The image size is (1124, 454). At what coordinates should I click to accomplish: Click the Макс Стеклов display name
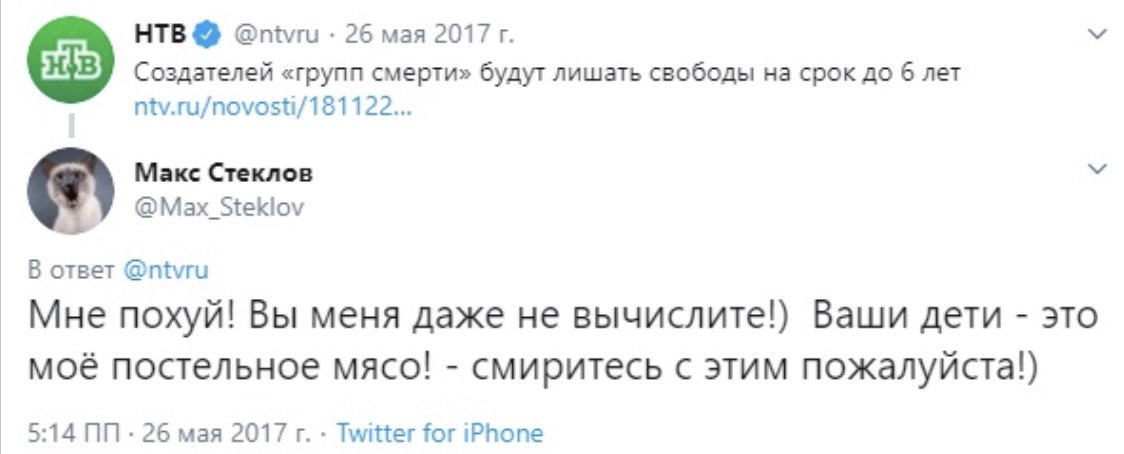pyautogui.click(x=223, y=173)
